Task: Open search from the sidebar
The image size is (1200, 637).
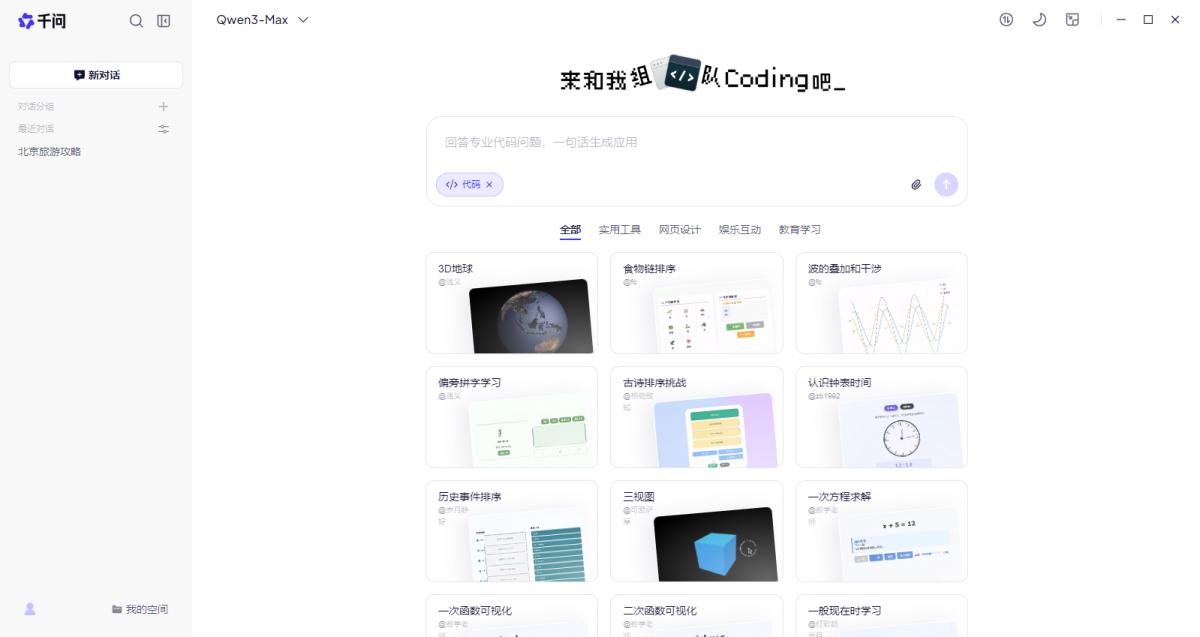Action: click(x=136, y=20)
